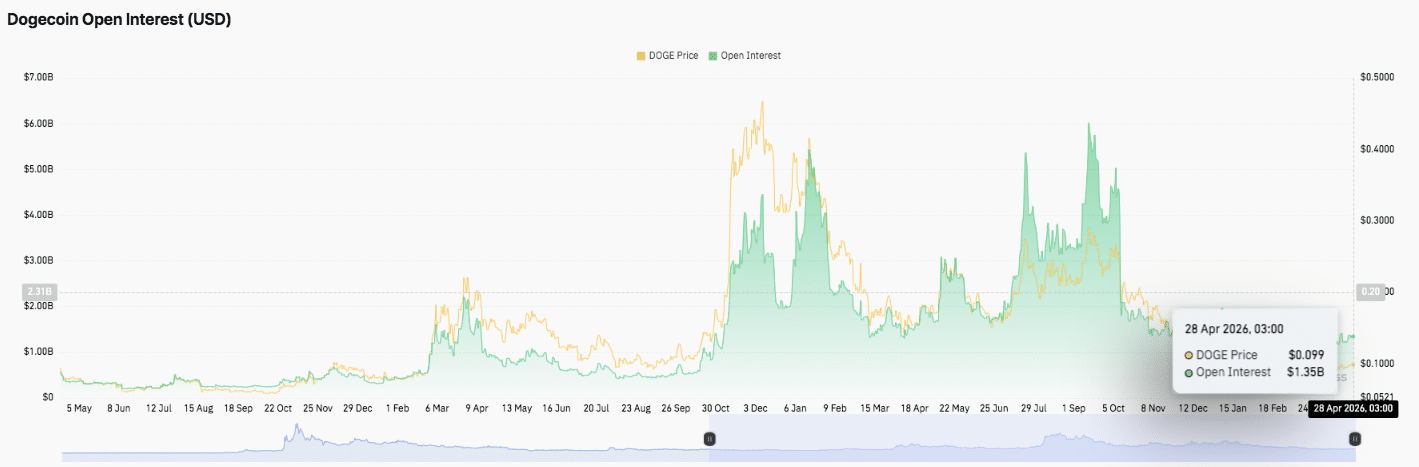Toggle the Open Interest legend label
1419x467 pixels.
tap(750, 56)
